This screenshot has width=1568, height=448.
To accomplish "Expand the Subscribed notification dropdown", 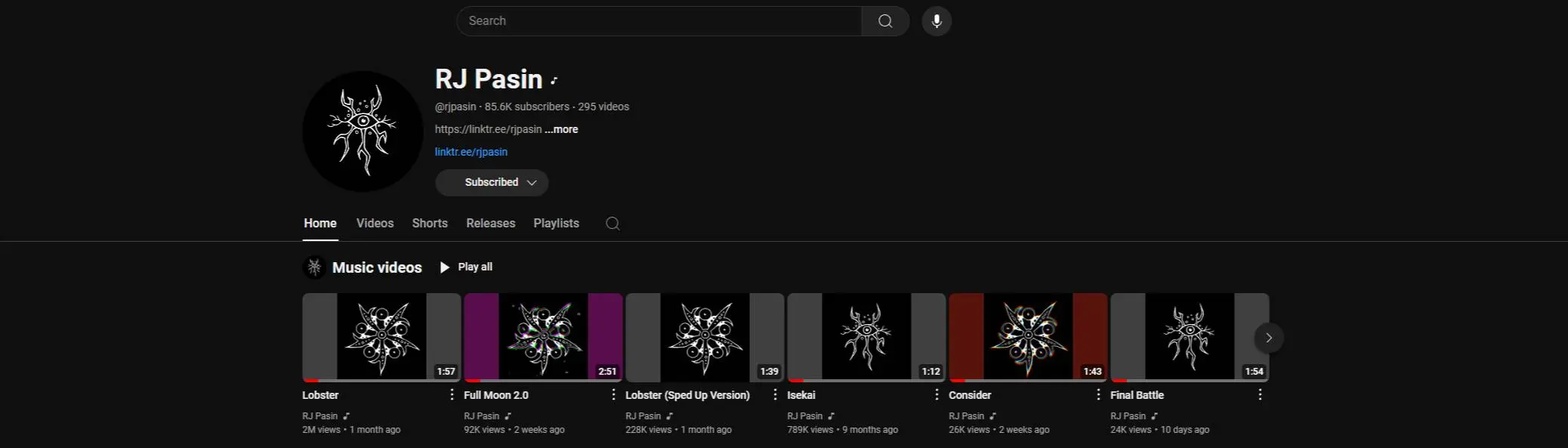I will pos(492,183).
